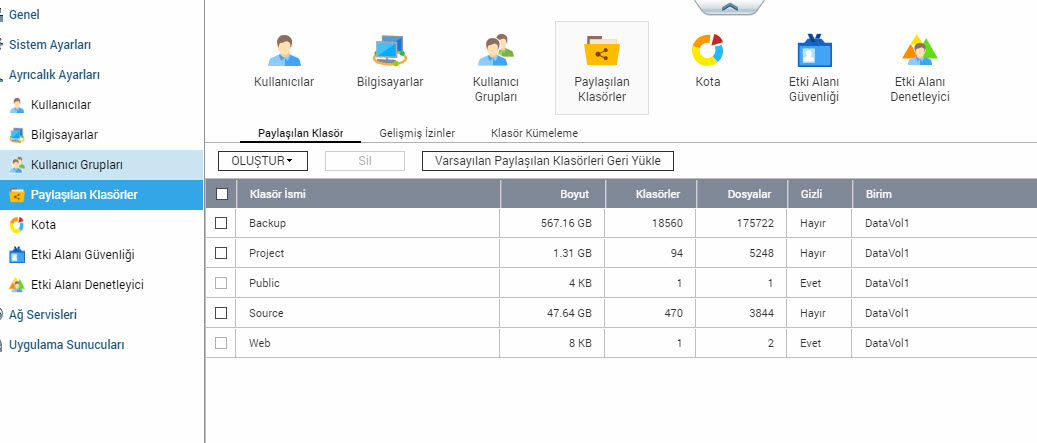Switch to the Paylaşılan Klasör tab

(300, 133)
